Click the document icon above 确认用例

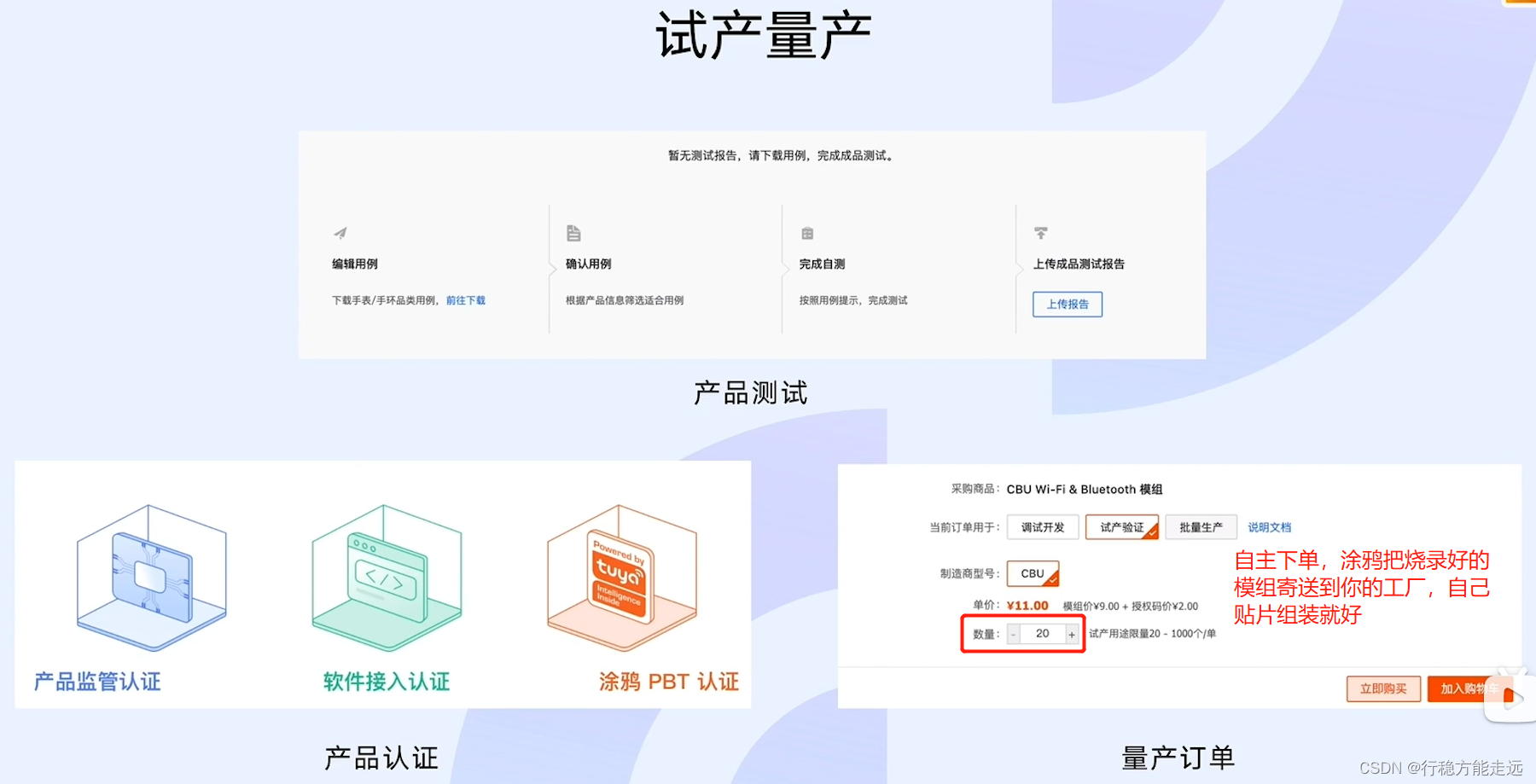coord(573,232)
